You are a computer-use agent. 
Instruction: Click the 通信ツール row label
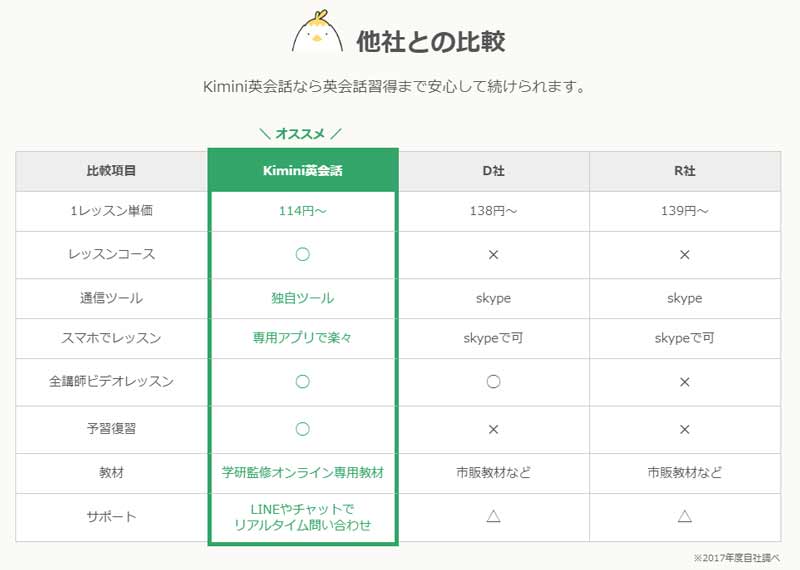click(111, 298)
